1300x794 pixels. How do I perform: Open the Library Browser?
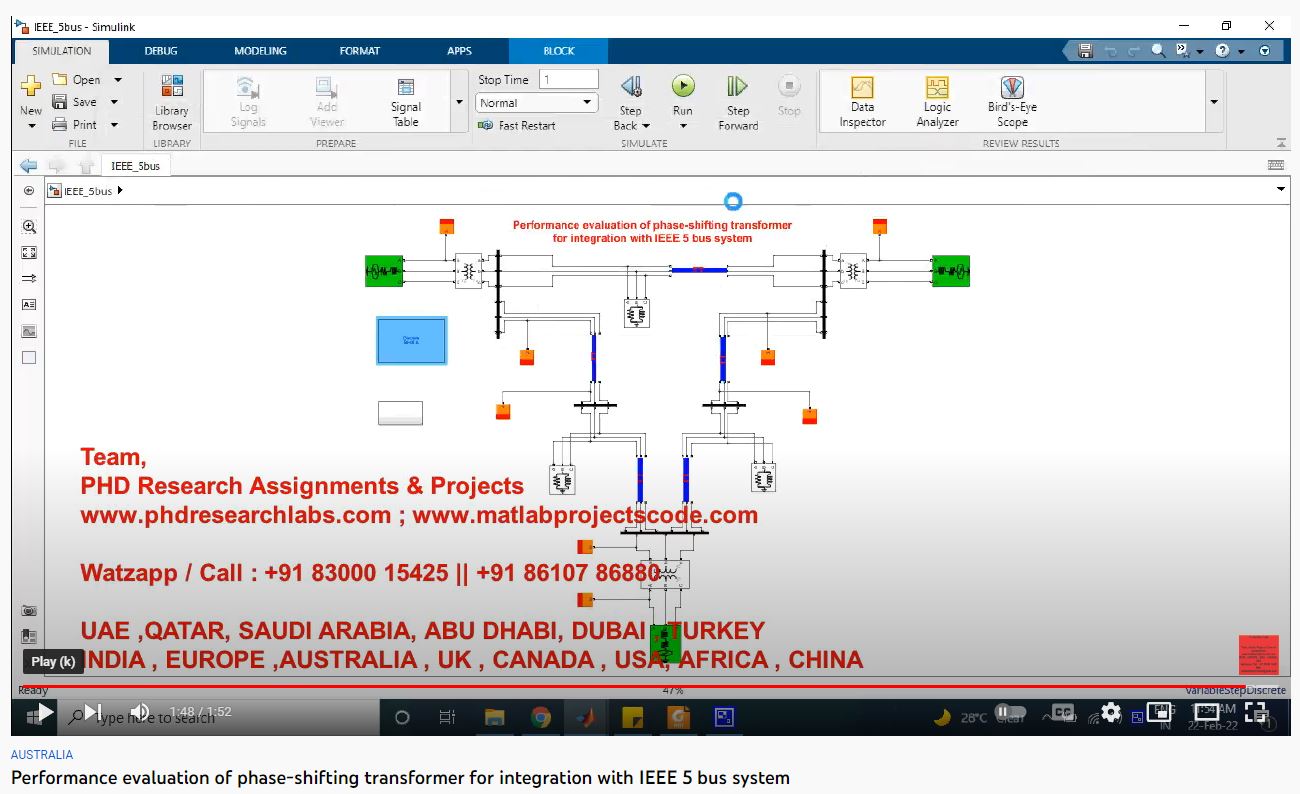click(x=172, y=102)
